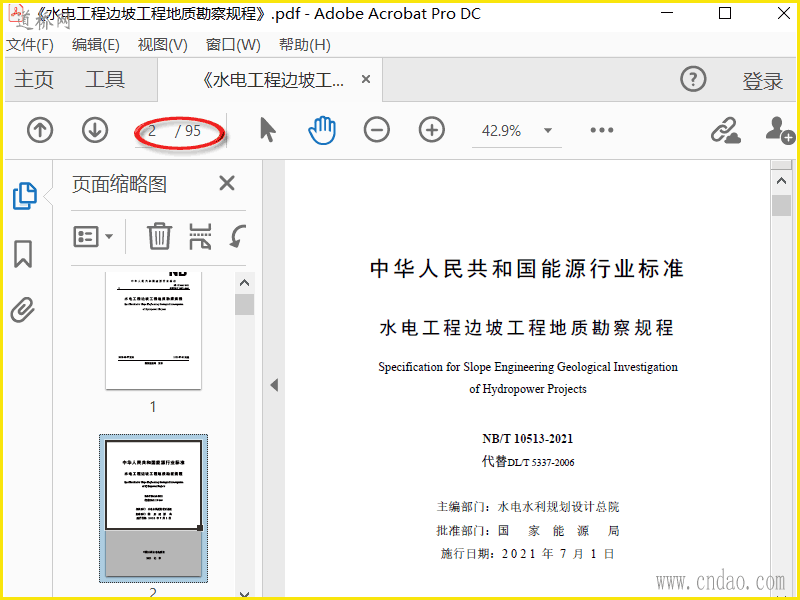
Task: Zoom out with the minus button
Action: [377, 130]
